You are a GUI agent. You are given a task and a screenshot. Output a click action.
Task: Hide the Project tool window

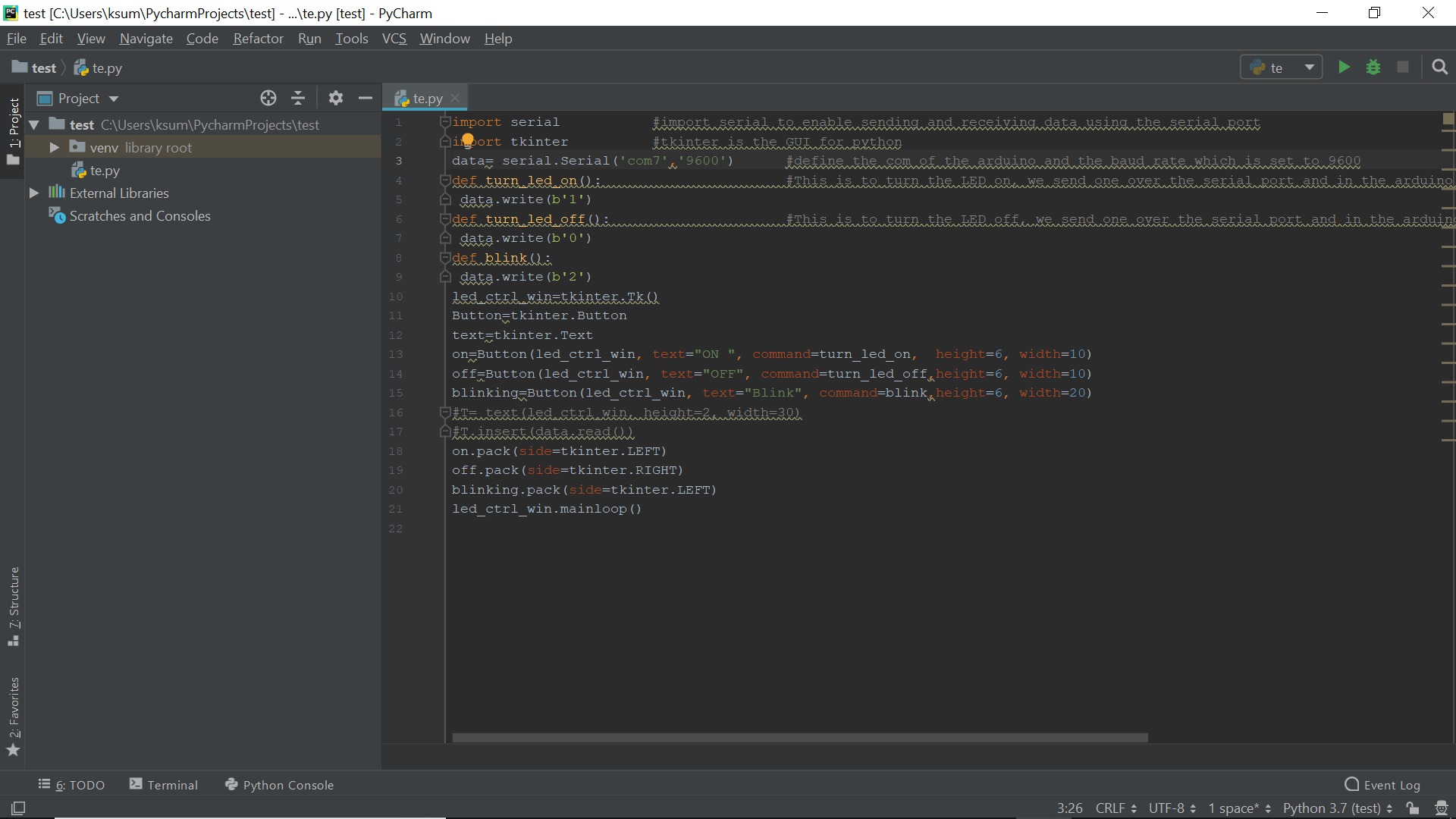click(366, 98)
